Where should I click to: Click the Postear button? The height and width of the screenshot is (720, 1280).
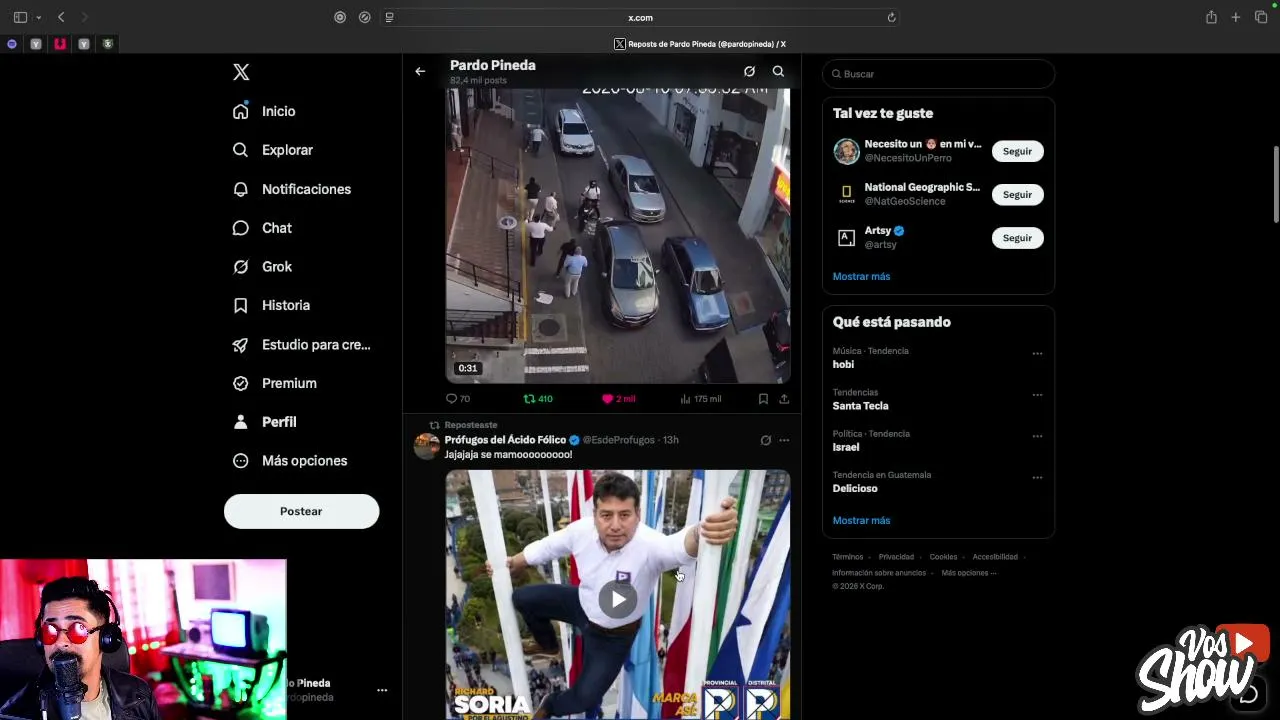(x=301, y=511)
